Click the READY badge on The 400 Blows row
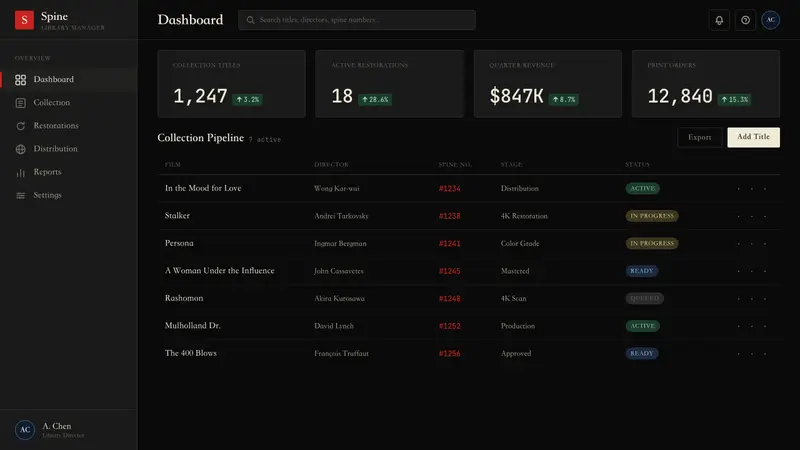Image resolution: width=800 pixels, height=450 pixels. pyautogui.click(x=642, y=354)
